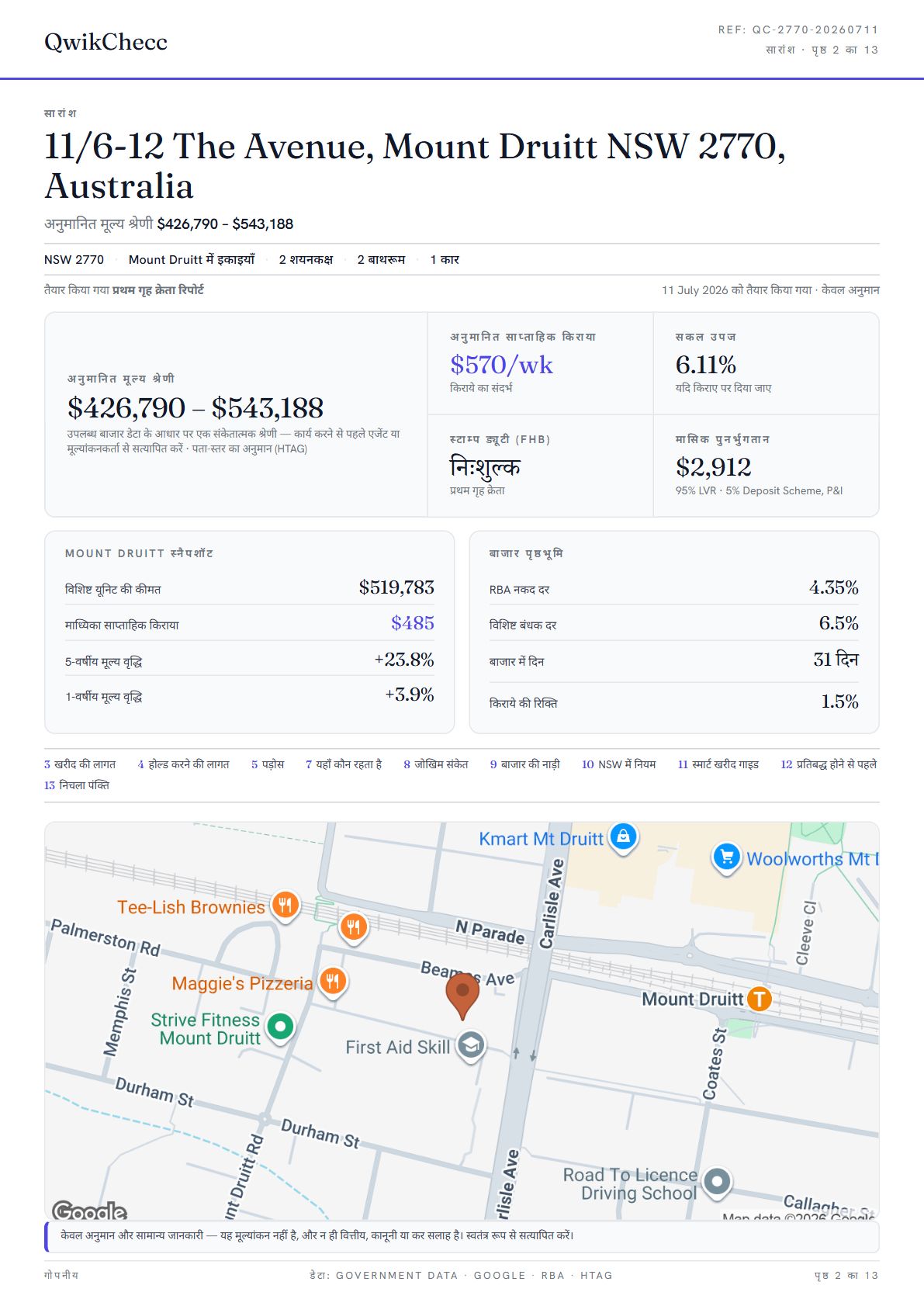Screen dimensions: 924x1306
Task: Jump to section 13 निचला पंक्ति
Action: coord(77,785)
